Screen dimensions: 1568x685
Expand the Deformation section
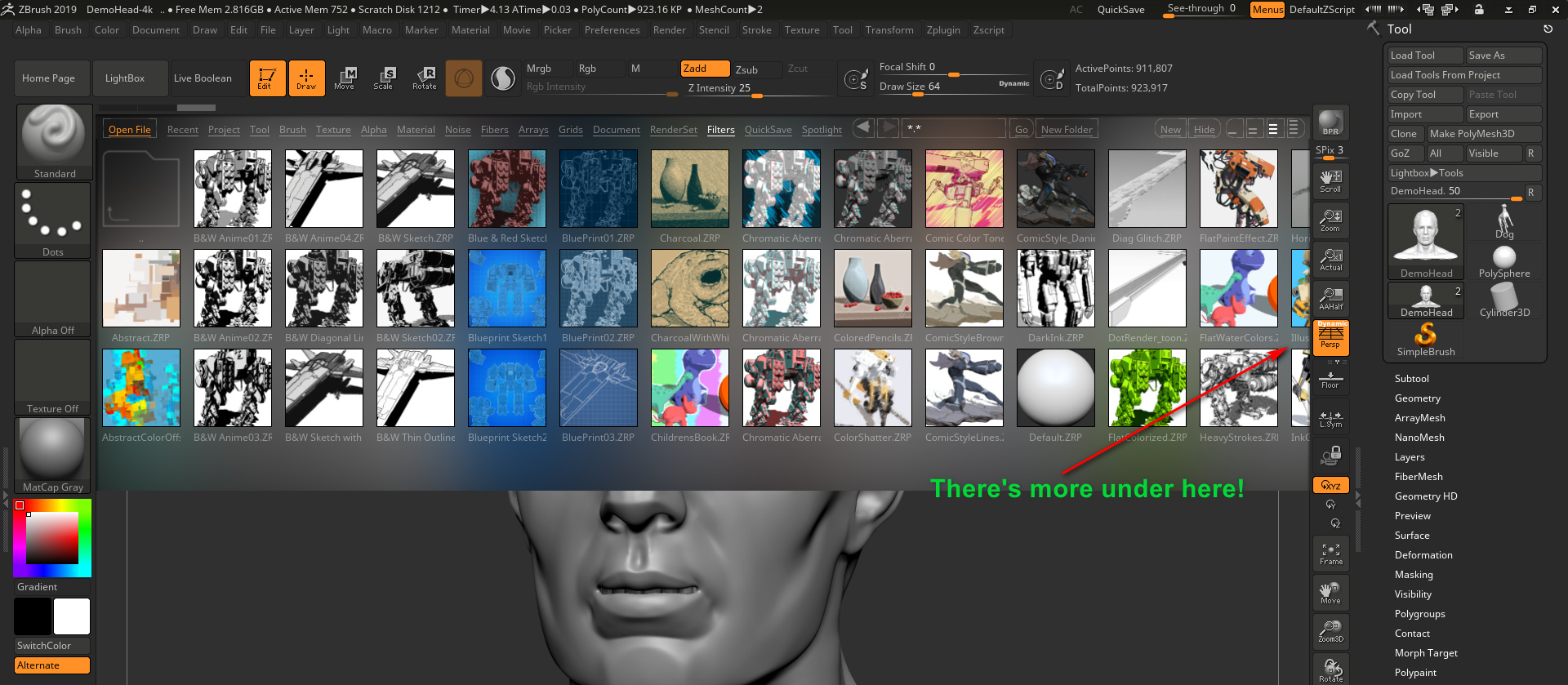(1423, 555)
